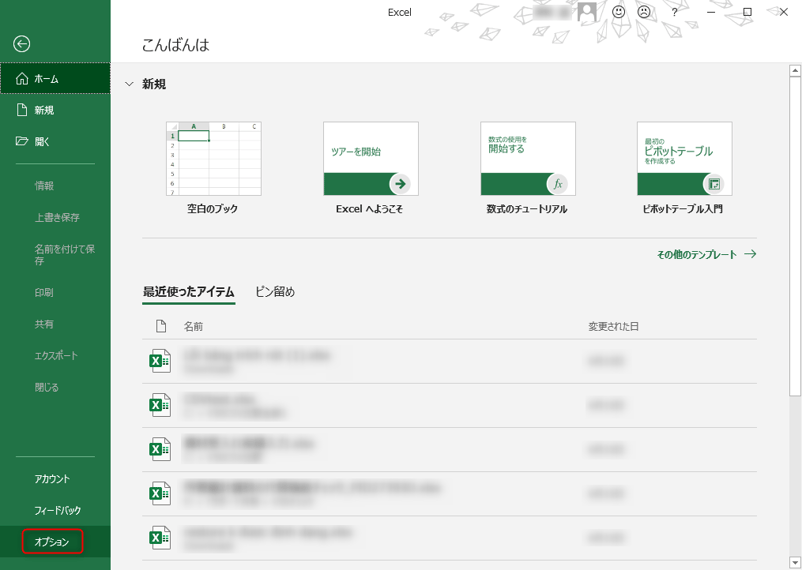Select エクスポート in the sidebar
Viewport: 802px width, 570px height.
(x=55, y=356)
